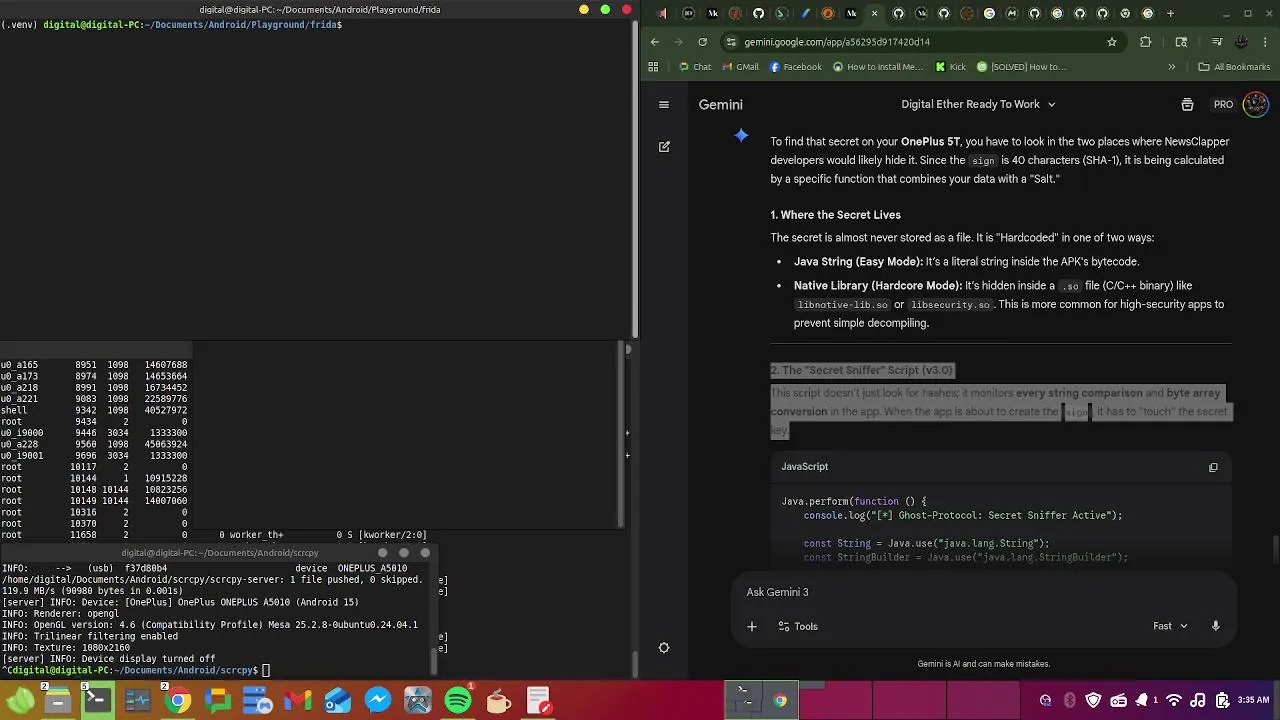Open Google Chat app in the taskbar
The height and width of the screenshot is (720, 1280).
[x=218, y=700]
